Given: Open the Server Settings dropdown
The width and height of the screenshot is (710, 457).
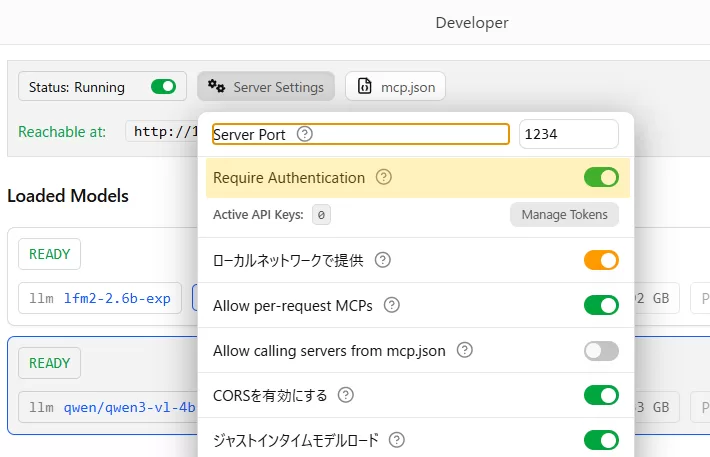Looking at the screenshot, I should pos(266,87).
